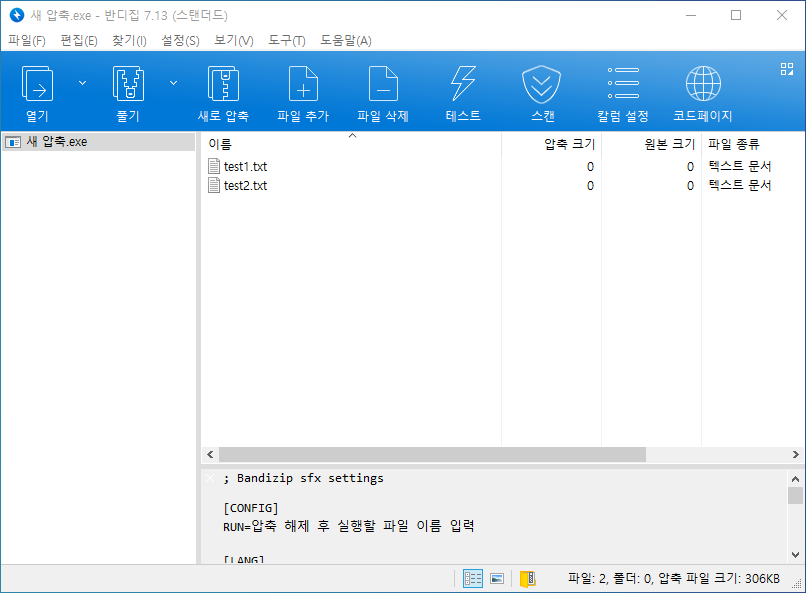Viewport: 806px width, 593px height.
Task: Click the RUN= line in comment pane
Action: coord(349,526)
